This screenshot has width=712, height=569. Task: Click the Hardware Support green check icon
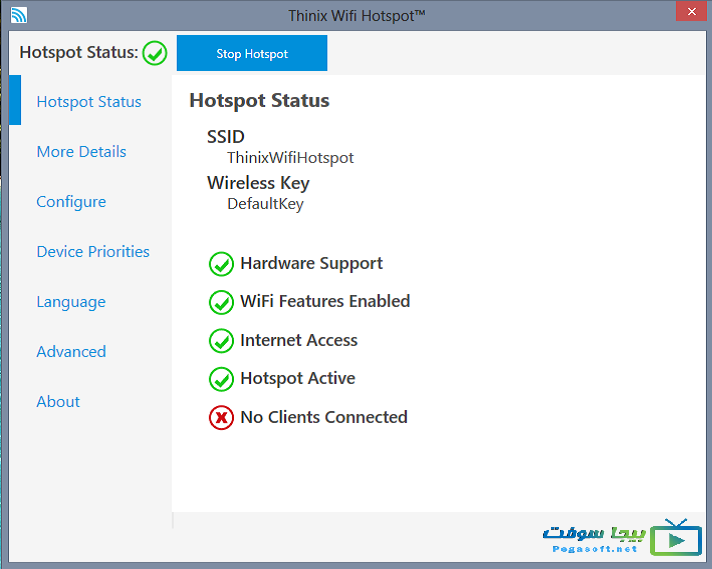click(221, 264)
